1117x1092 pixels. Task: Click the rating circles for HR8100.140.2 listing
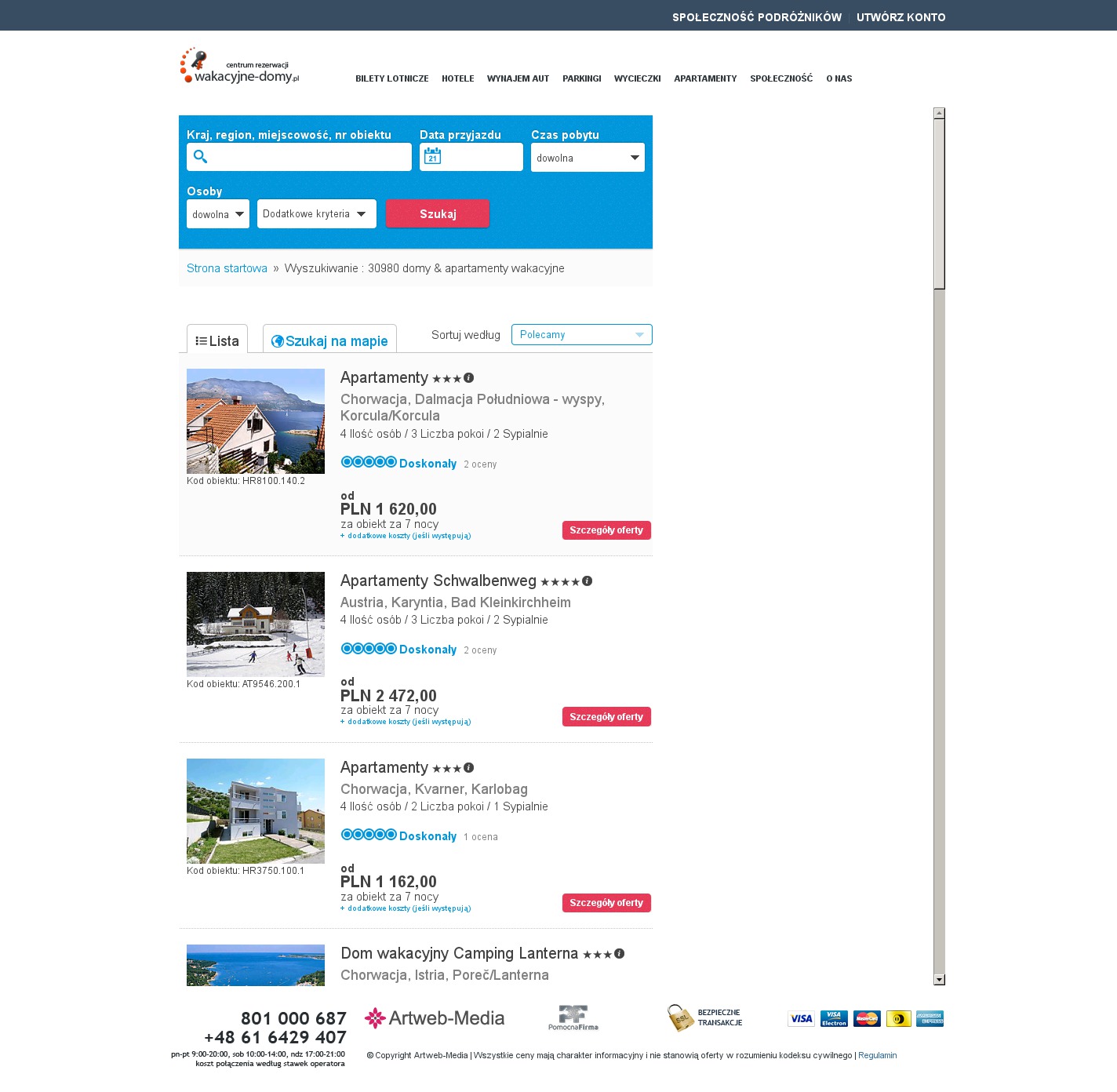pyautogui.click(x=369, y=462)
